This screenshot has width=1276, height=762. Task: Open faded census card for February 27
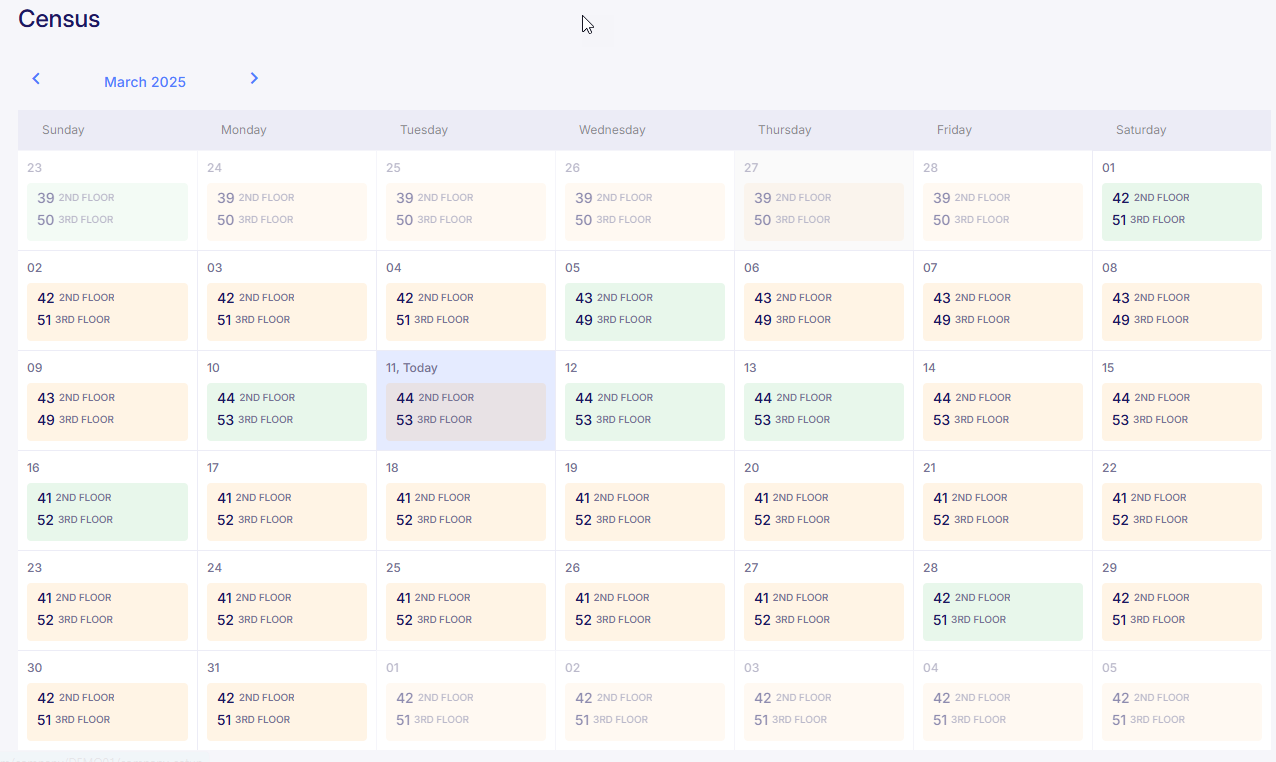tap(824, 212)
